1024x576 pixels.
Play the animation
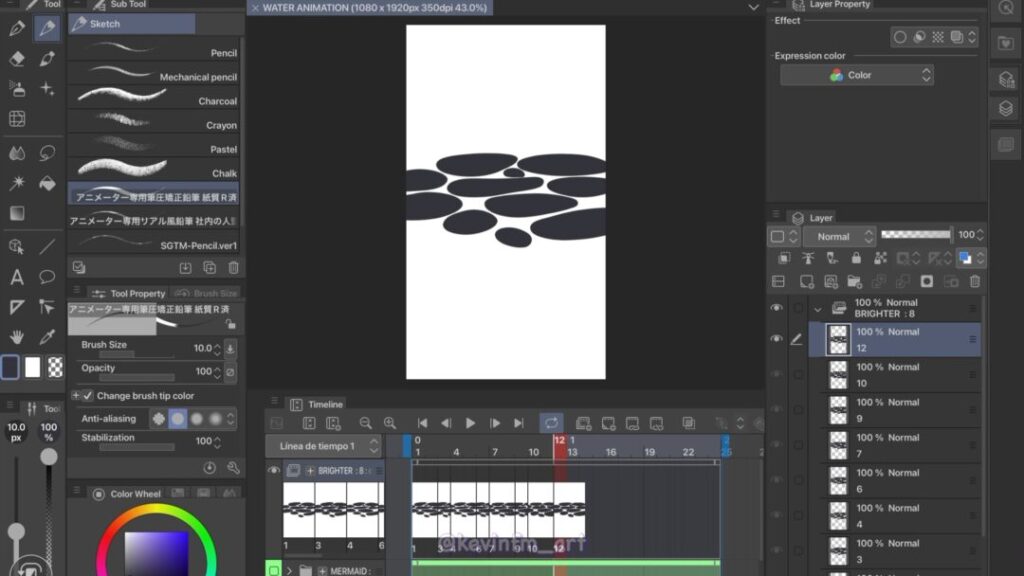[x=470, y=423]
